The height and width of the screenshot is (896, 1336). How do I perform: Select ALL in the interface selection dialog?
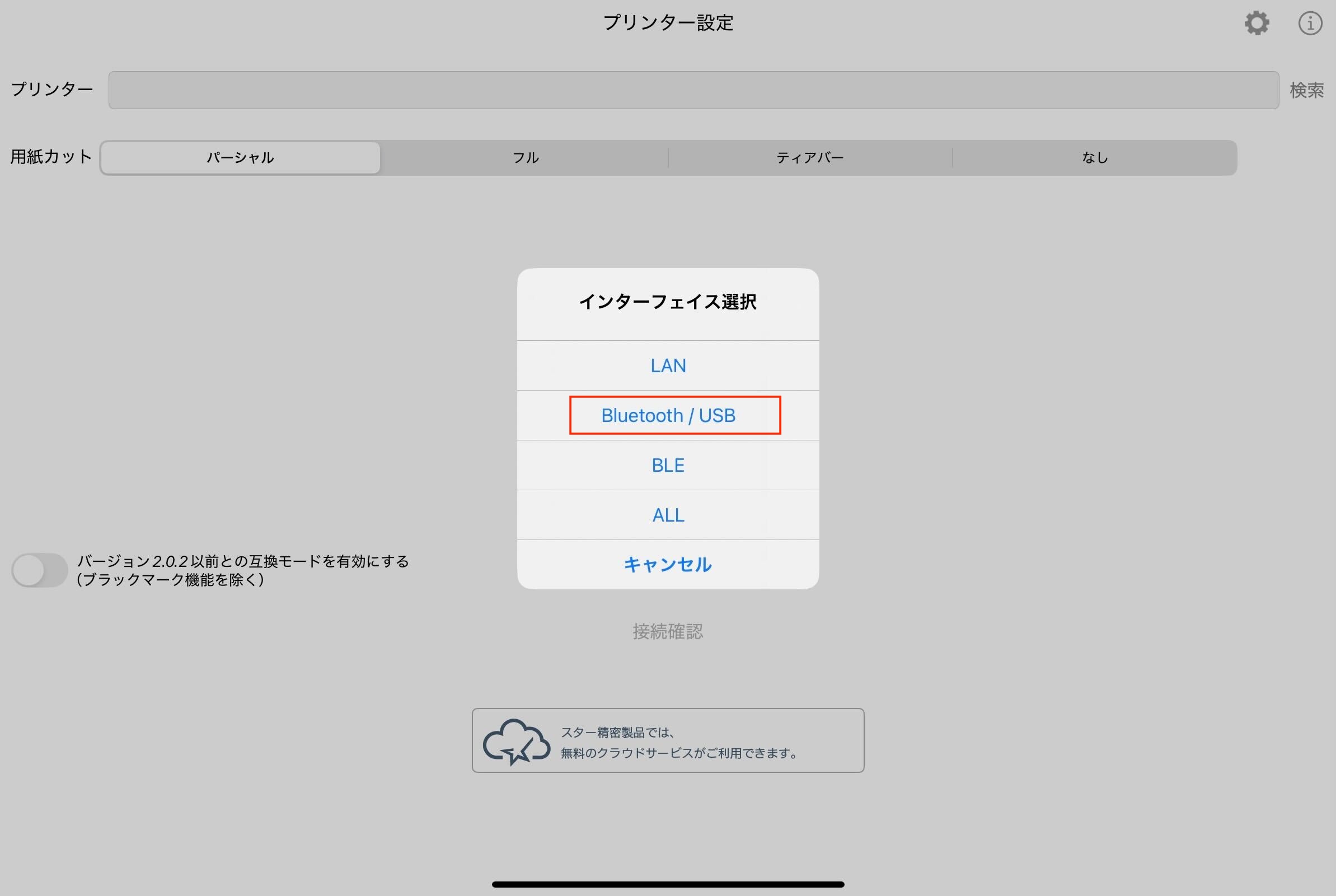(x=668, y=514)
